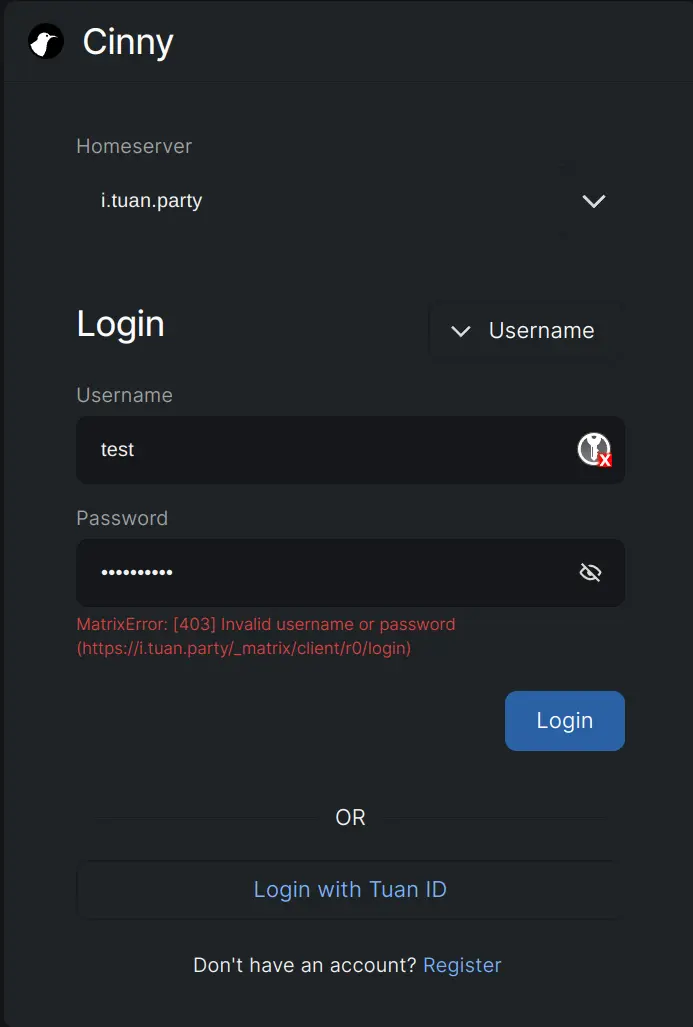The image size is (693, 1027).
Task: Expand the Homeserver list chevron
Action: (593, 201)
